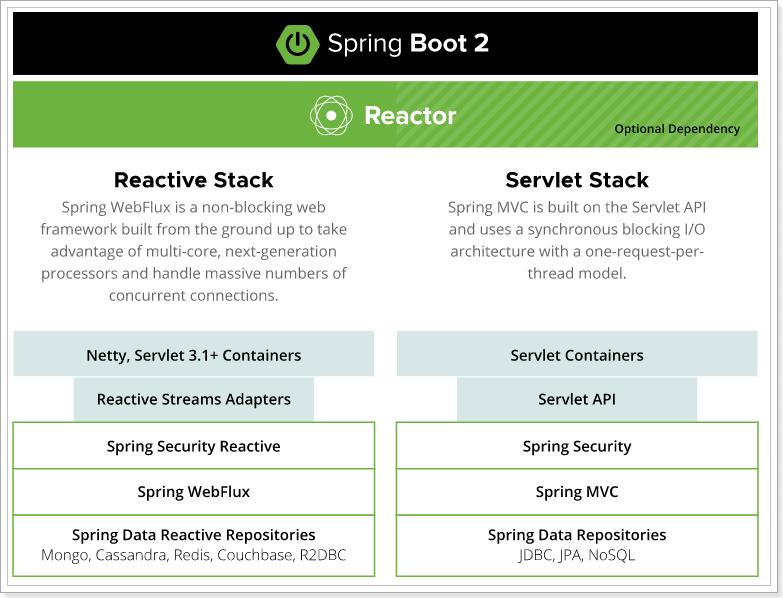Select the Servlet API box
The image size is (783, 598).
pyautogui.click(x=577, y=399)
